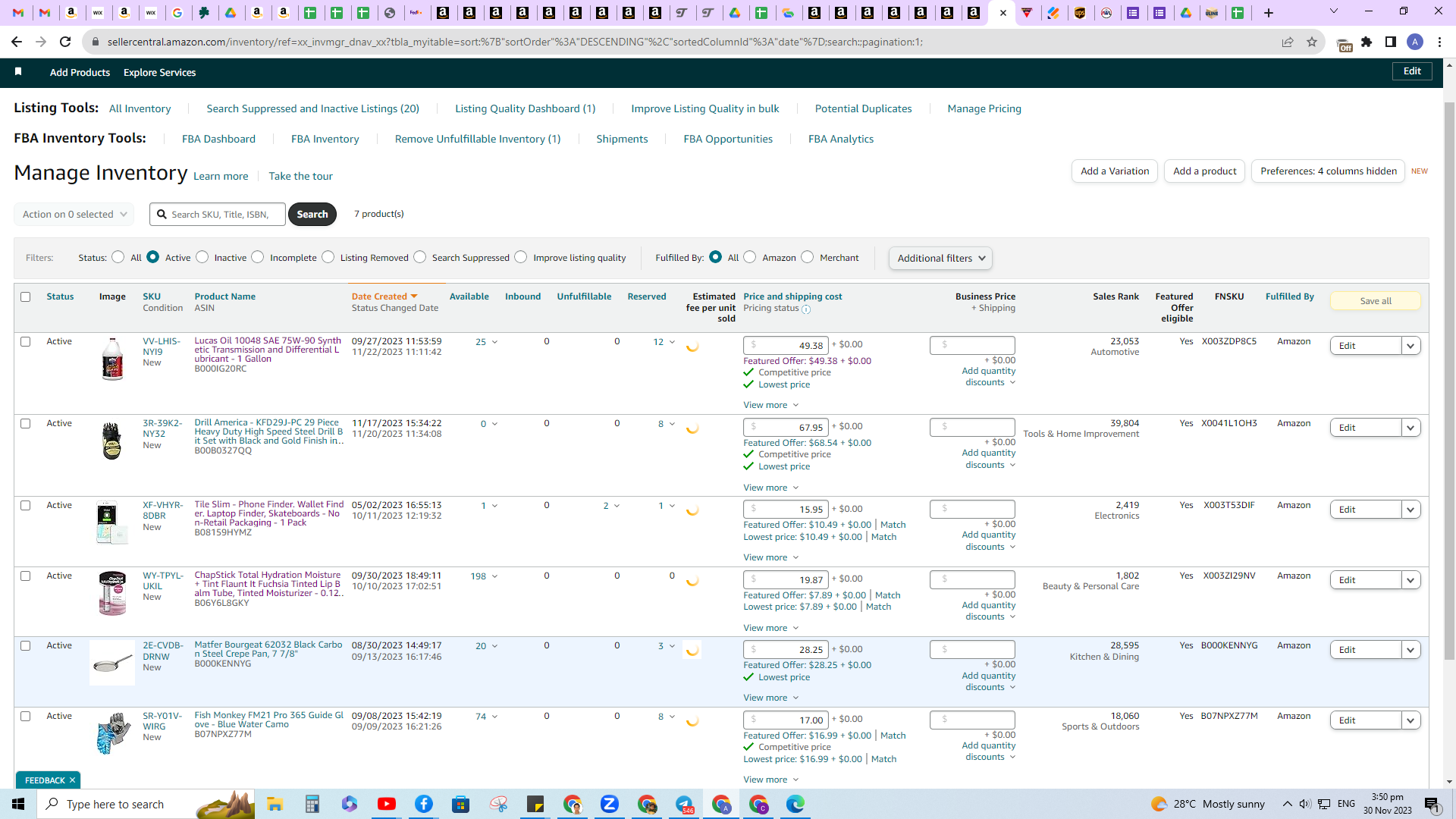The image size is (1456, 819).
Task: Open Microsoft Store from the taskbar
Action: point(460,804)
